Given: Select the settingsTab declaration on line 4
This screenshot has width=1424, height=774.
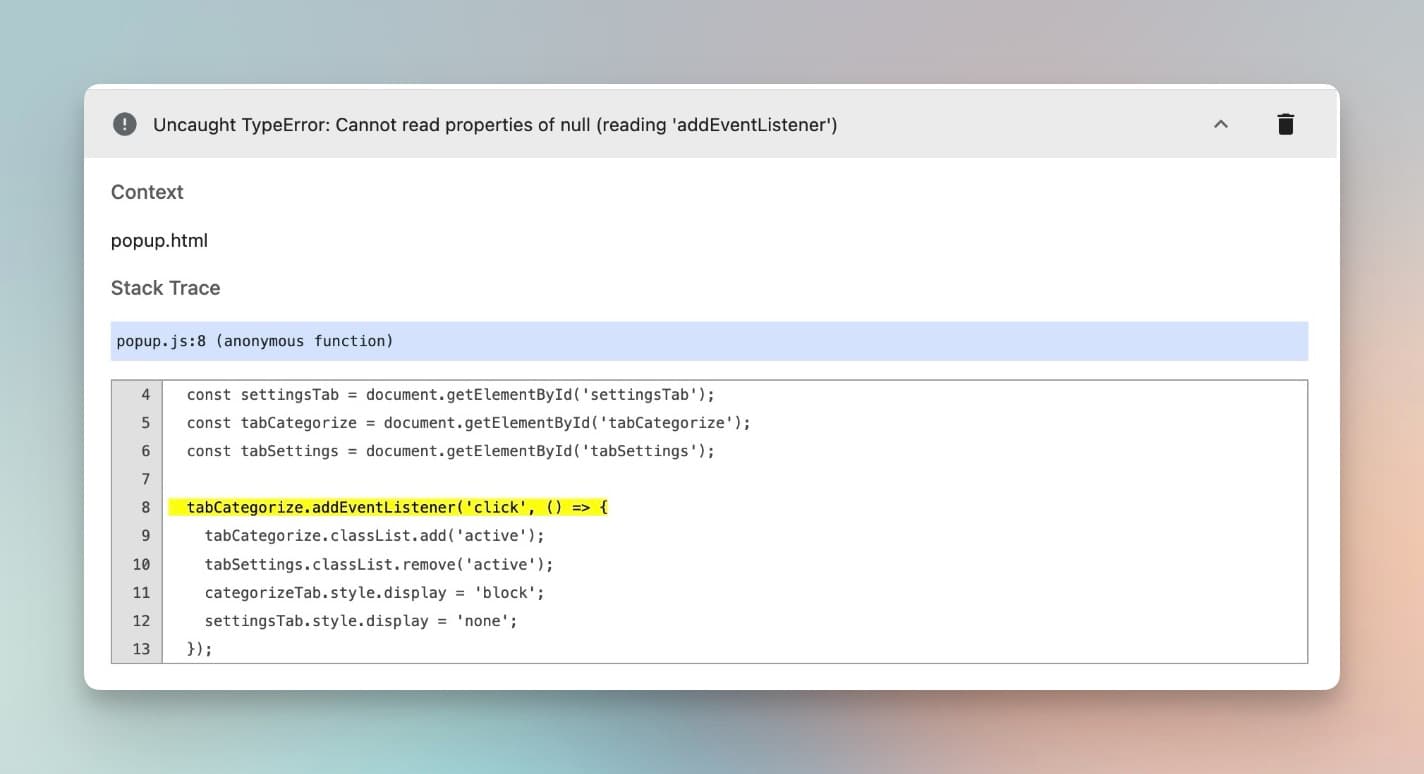Looking at the screenshot, I should [x=450, y=394].
